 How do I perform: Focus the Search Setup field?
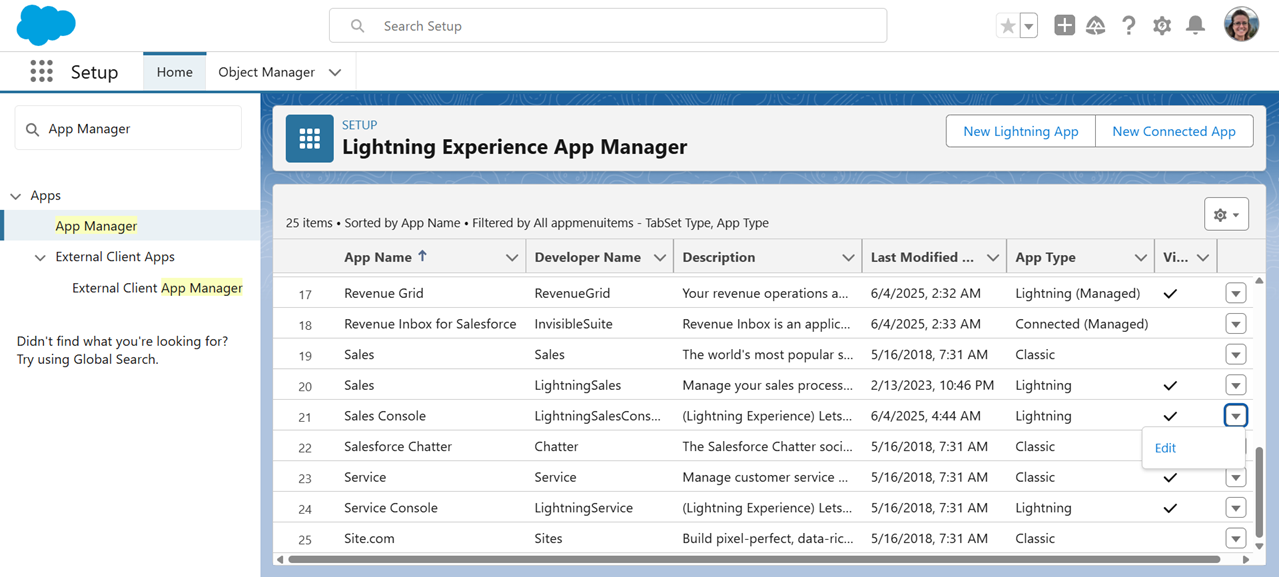[x=608, y=26]
